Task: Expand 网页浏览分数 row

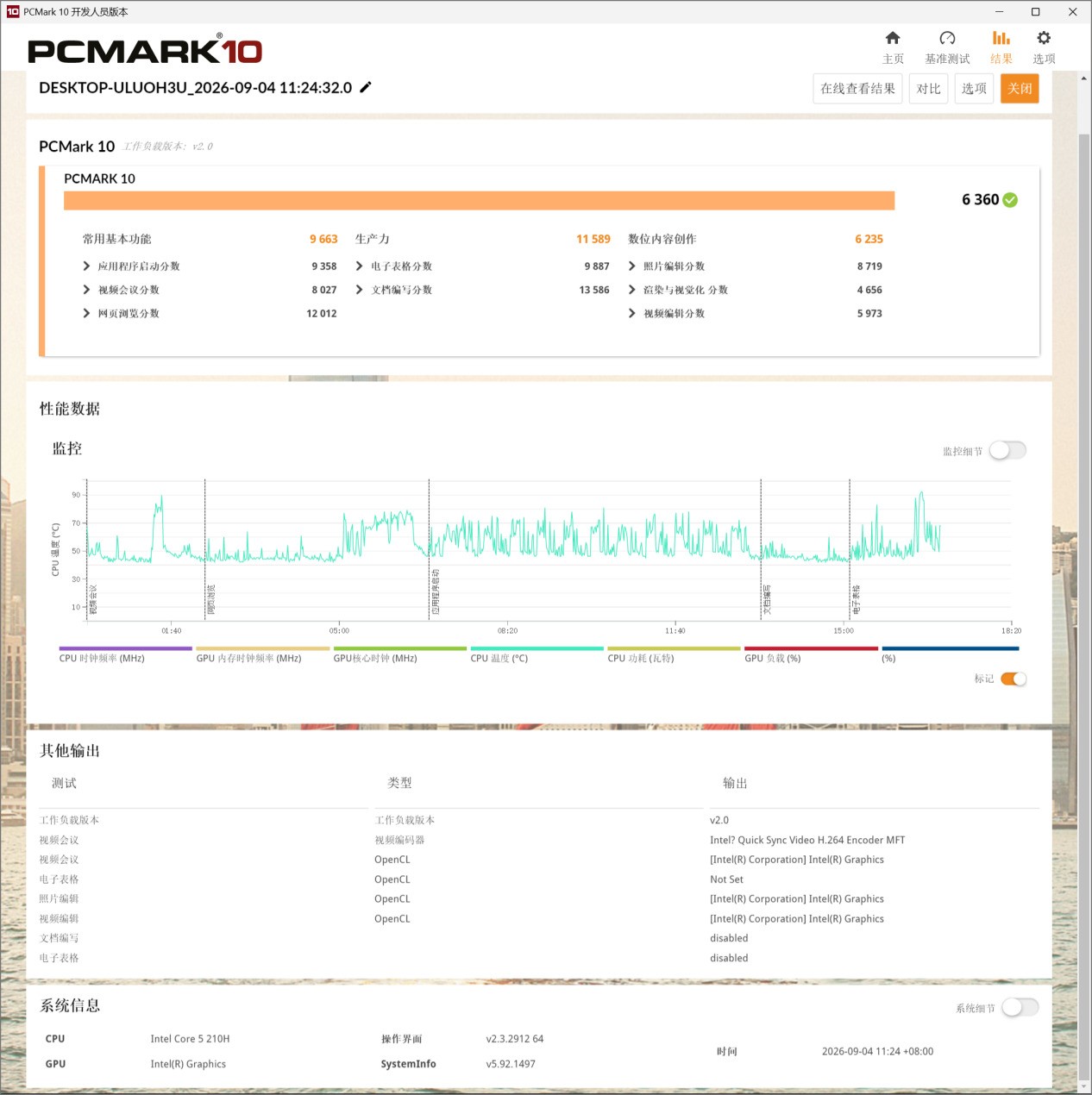Action: [x=86, y=313]
